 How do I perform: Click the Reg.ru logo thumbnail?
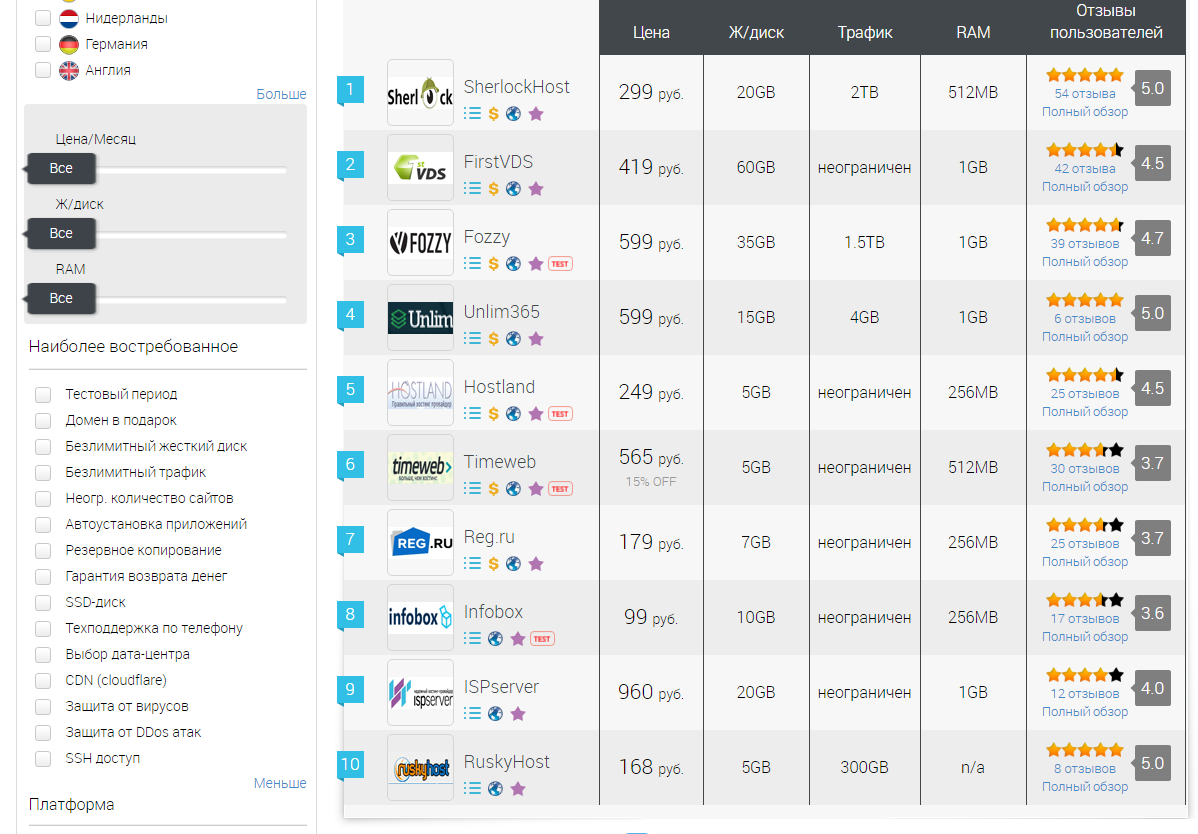pos(420,542)
